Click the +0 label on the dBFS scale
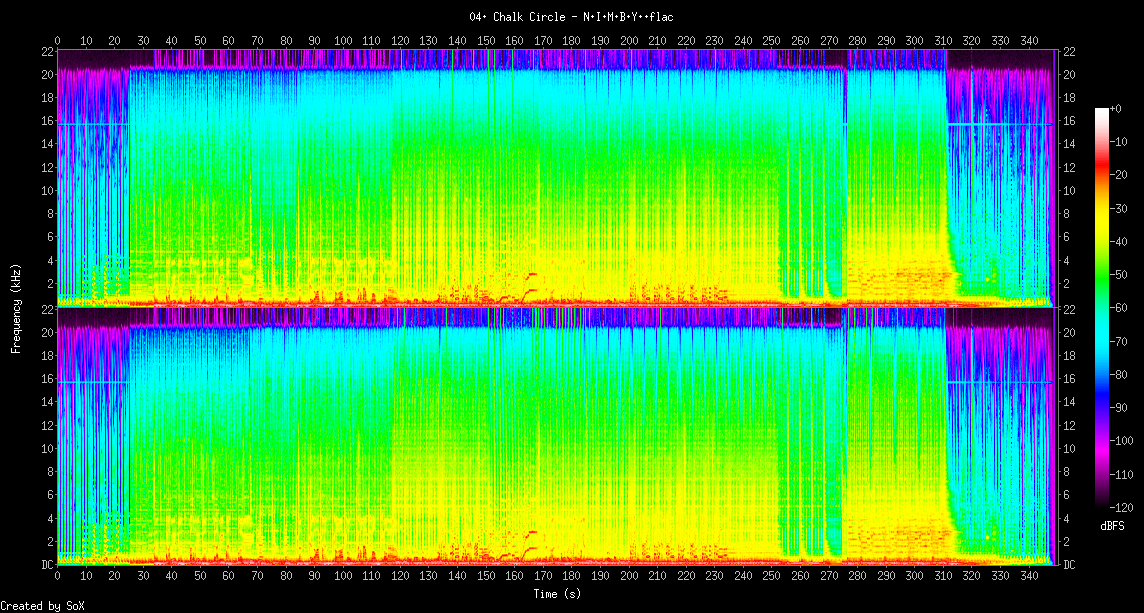1144x613 pixels. [x=1116, y=110]
